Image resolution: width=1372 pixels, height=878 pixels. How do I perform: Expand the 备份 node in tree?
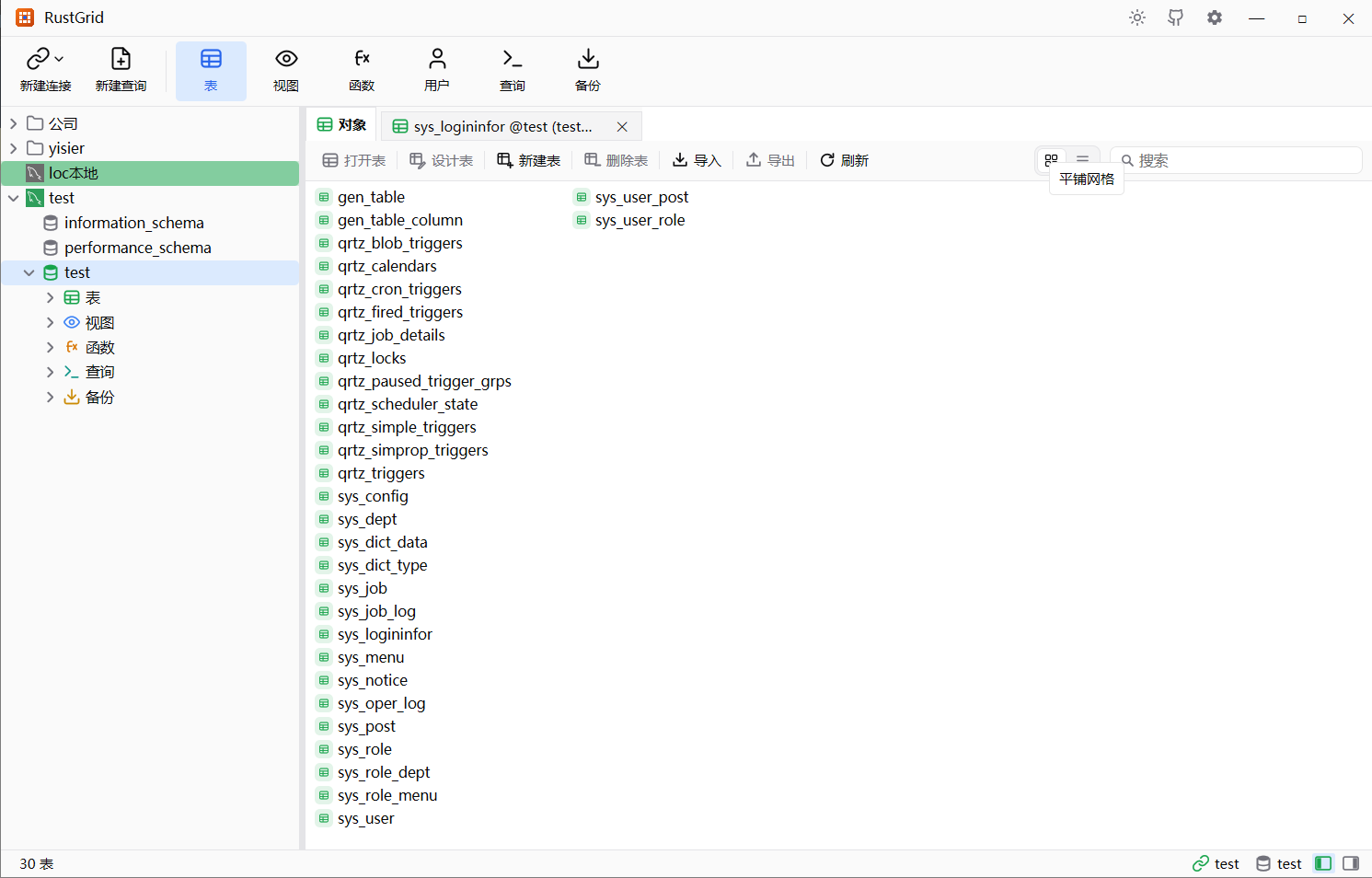click(51, 397)
